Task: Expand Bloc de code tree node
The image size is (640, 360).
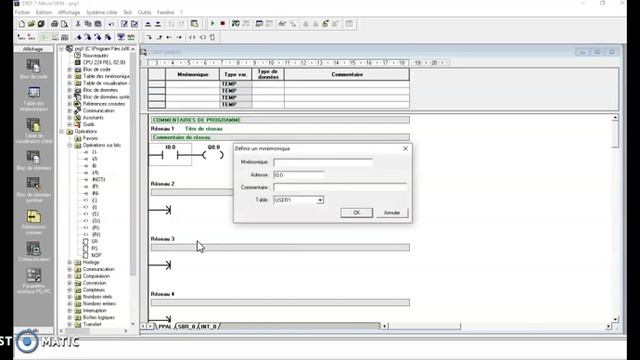Action: click(x=70, y=69)
